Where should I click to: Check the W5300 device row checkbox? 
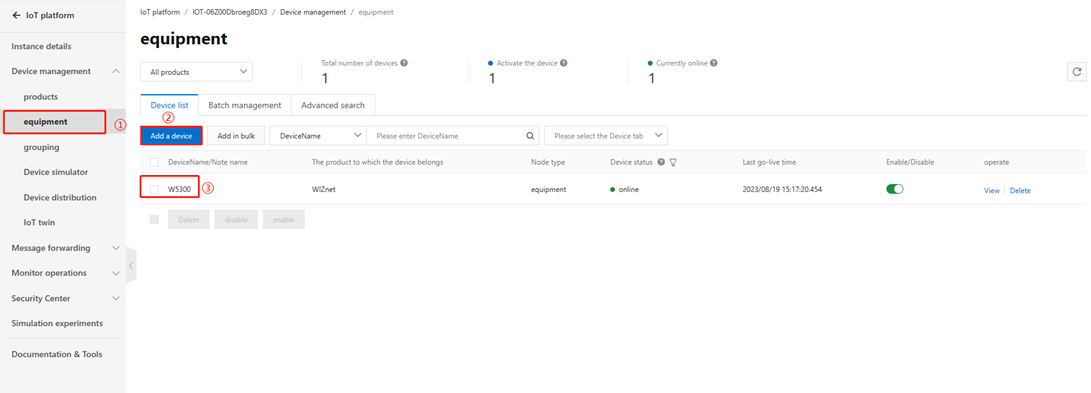(x=154, y=190)
